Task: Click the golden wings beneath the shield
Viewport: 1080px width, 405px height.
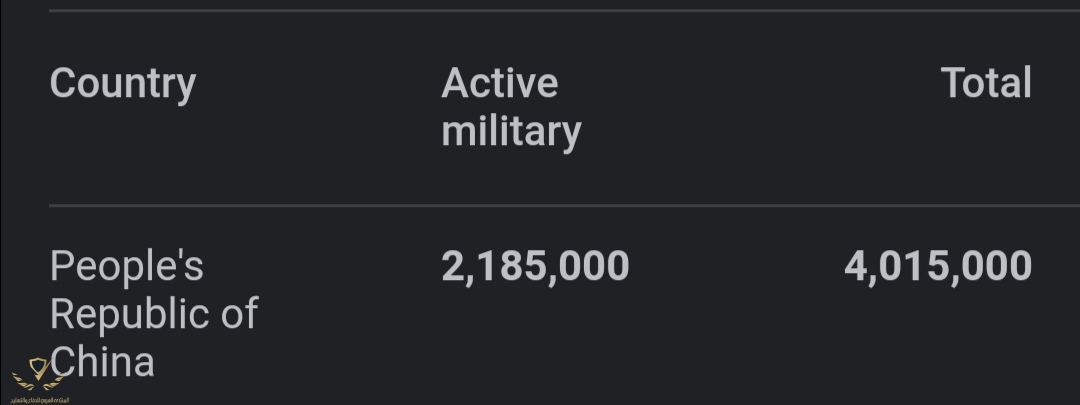Action: [x=40, y=383]
